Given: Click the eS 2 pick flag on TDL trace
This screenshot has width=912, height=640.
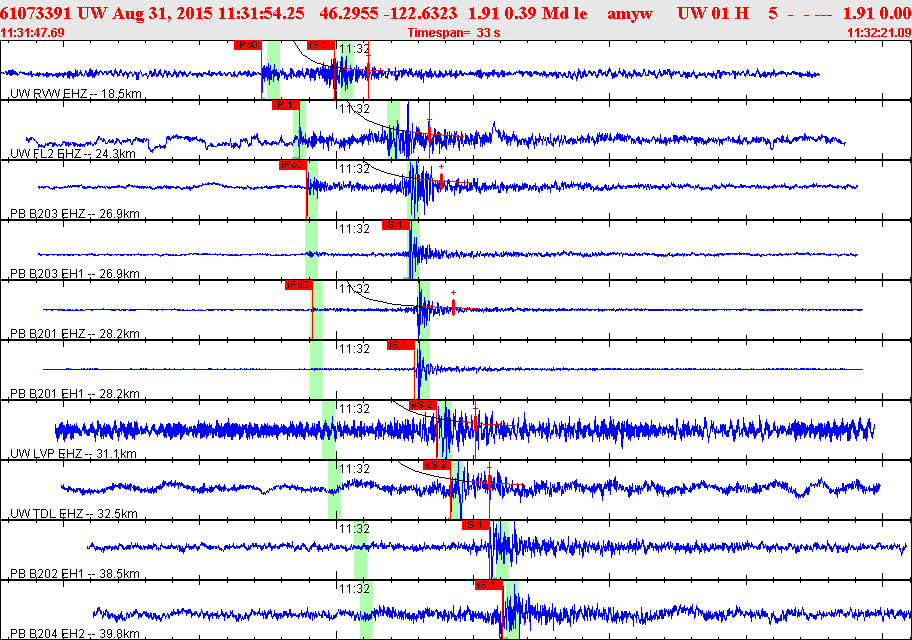Looking at the screenshot, I should (x=437, y=464).
